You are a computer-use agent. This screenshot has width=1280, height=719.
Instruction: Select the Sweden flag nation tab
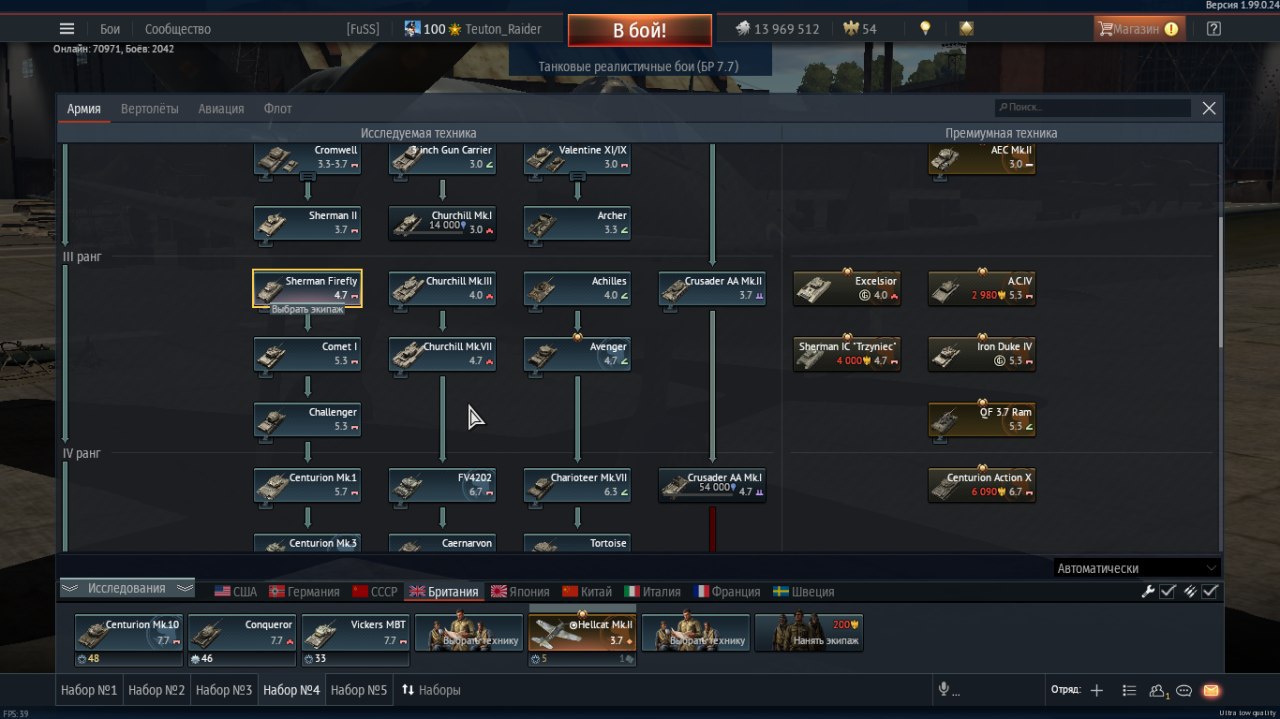pyautogui.click(x=804, y=591)
